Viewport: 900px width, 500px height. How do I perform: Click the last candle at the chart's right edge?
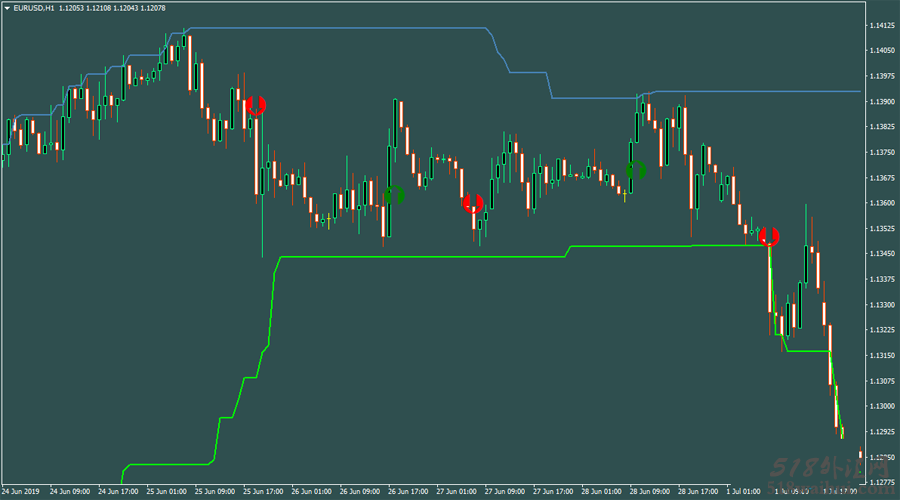pos(860,455)
